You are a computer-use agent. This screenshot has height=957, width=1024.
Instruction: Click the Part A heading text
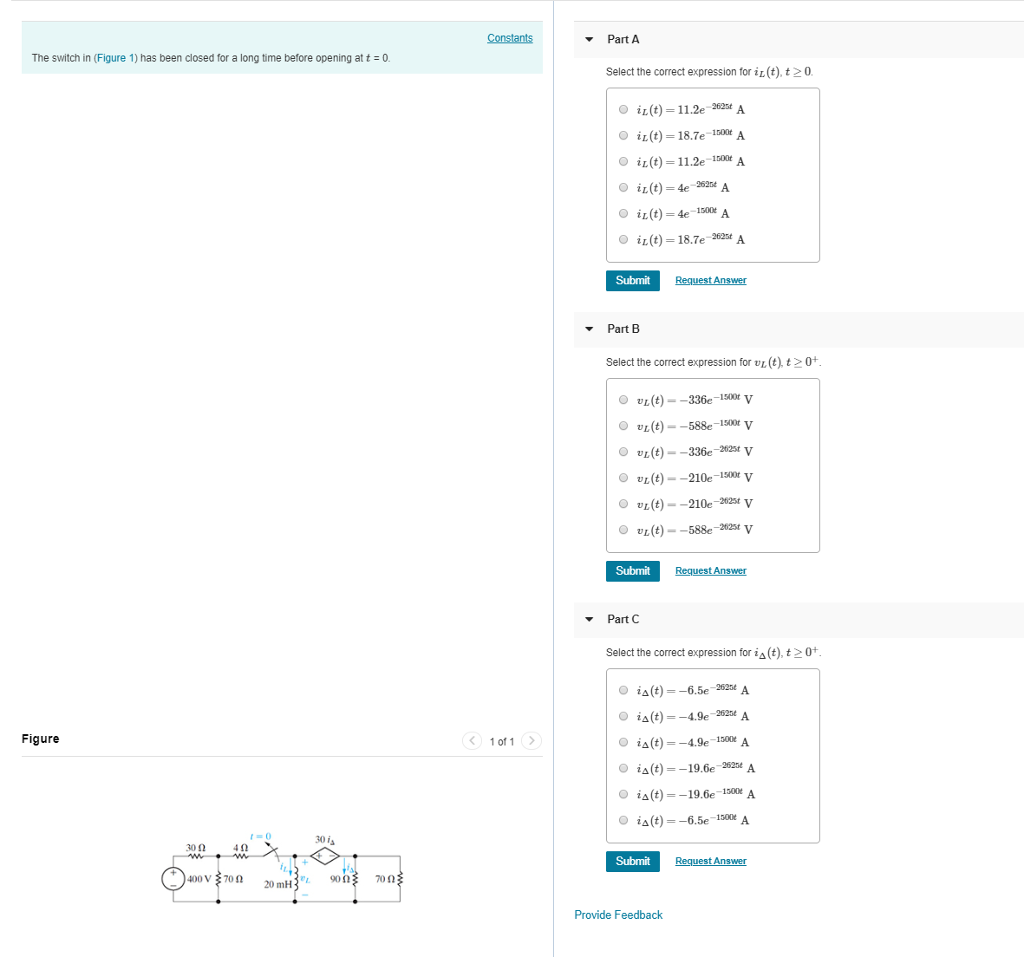pyautogui.click(x=623, y=39)
